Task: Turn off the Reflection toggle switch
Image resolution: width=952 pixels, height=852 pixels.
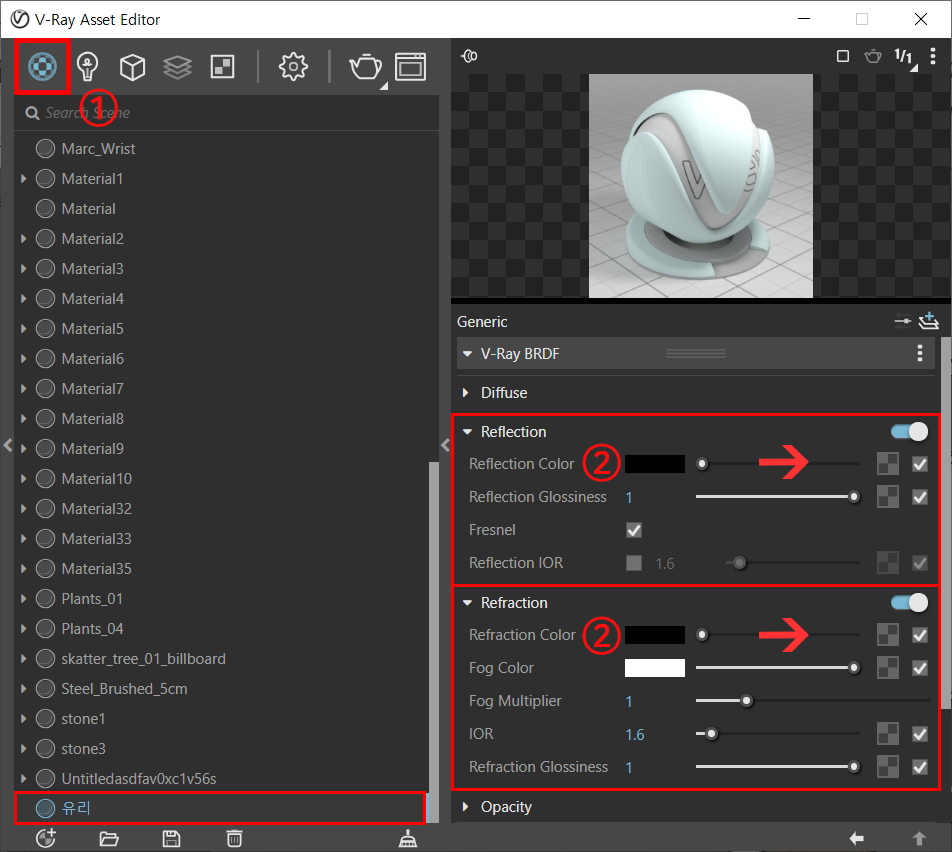Action: point(910,432)
